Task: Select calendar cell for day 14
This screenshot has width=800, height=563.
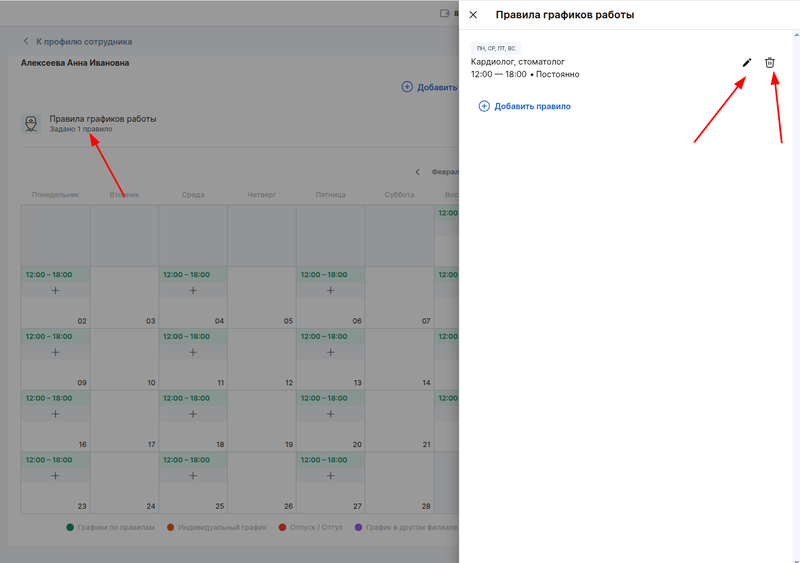Action: tap(399, 359)
